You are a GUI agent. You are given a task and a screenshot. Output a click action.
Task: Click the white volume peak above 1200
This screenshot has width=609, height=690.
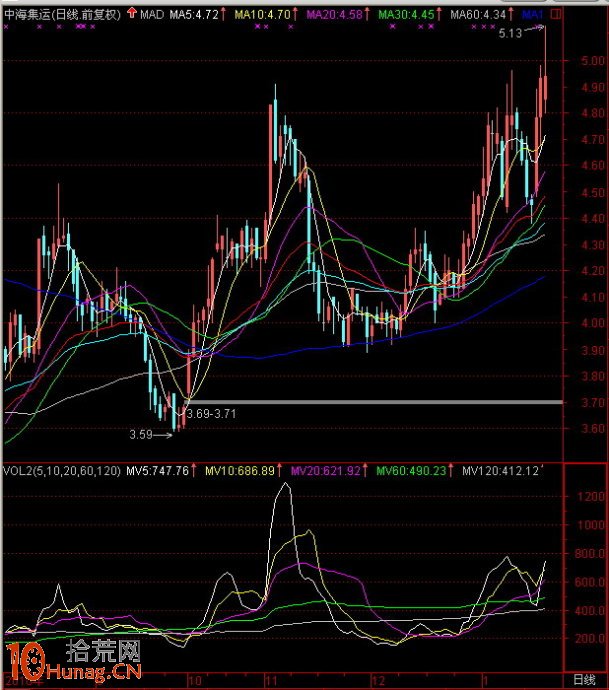click(286, 484)
